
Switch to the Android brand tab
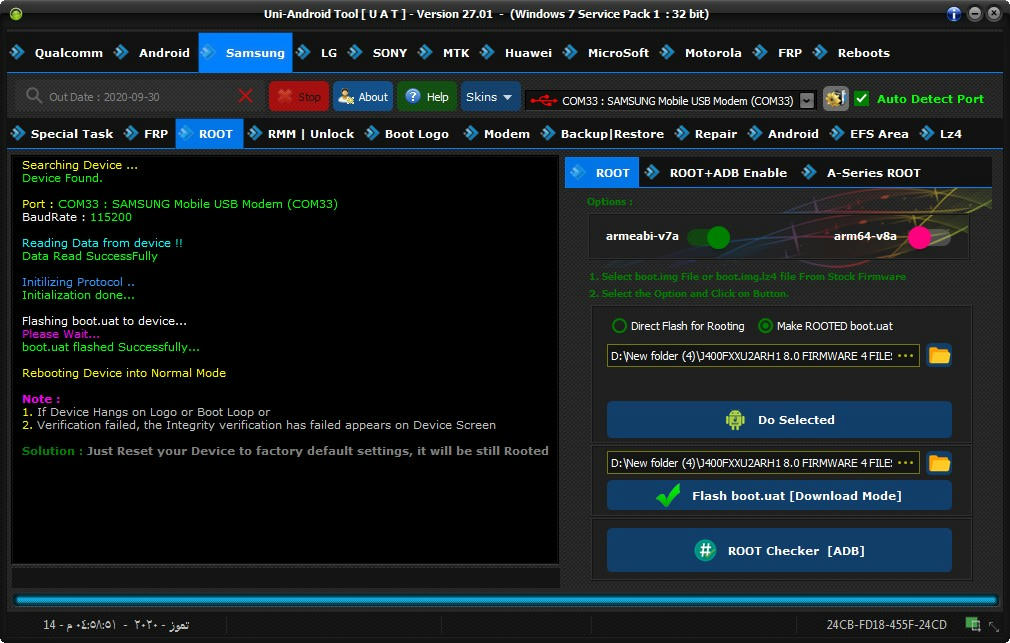coord(152,53)
